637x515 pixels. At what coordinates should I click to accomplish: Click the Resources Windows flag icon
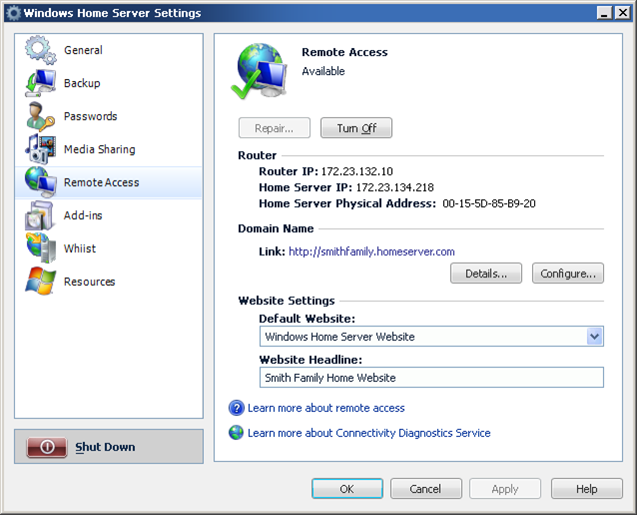[40, 281]
